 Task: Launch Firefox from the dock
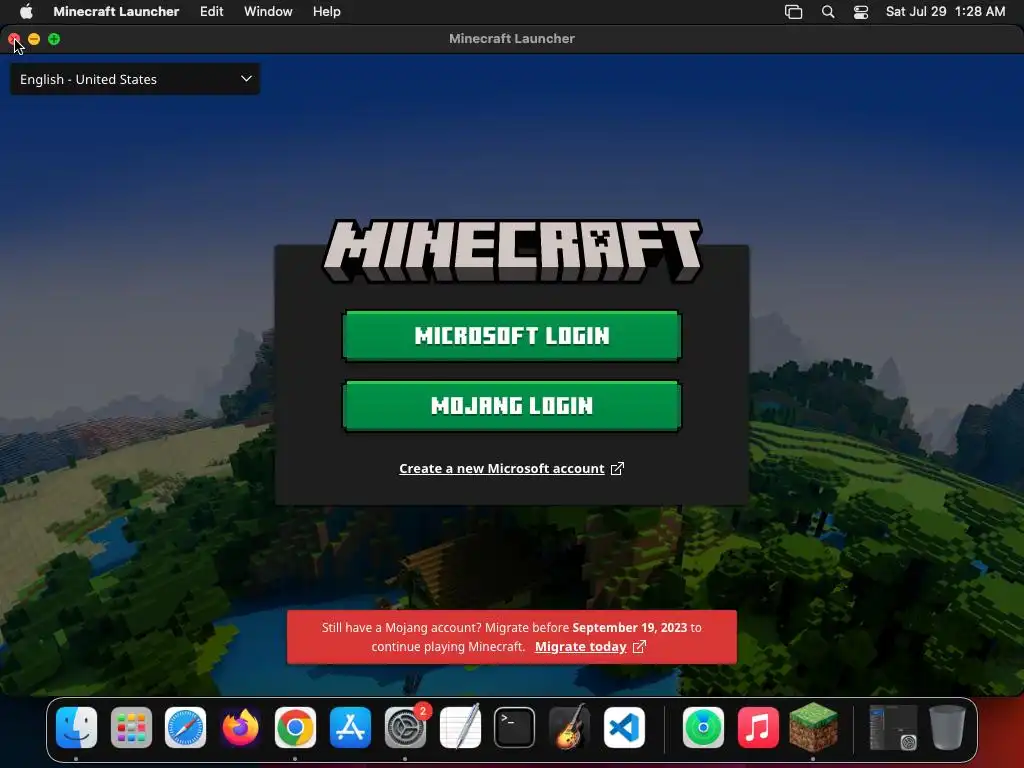tap(240, 727)
